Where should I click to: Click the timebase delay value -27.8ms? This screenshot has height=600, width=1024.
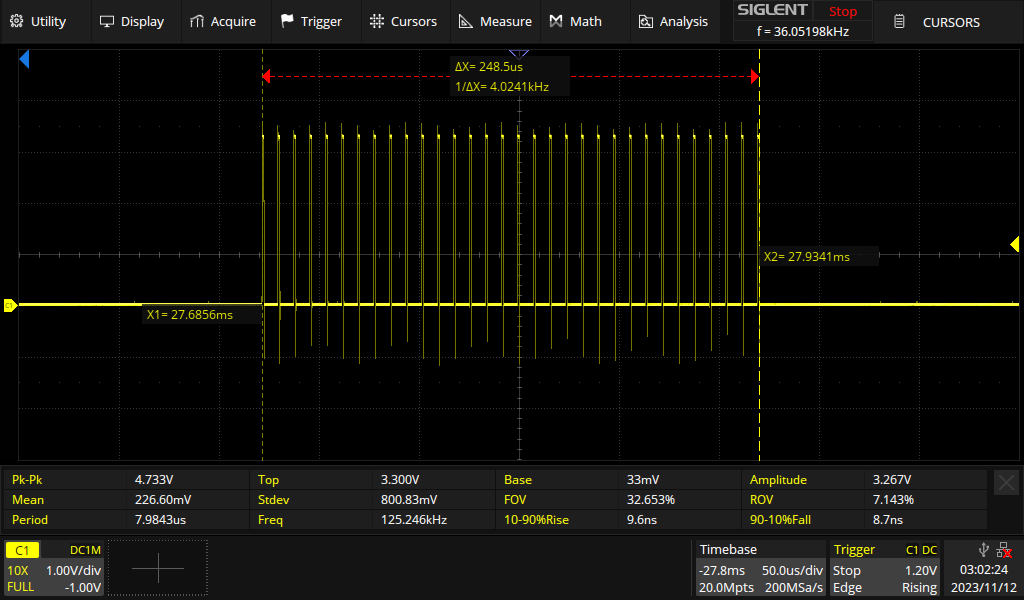click(720, 570)
